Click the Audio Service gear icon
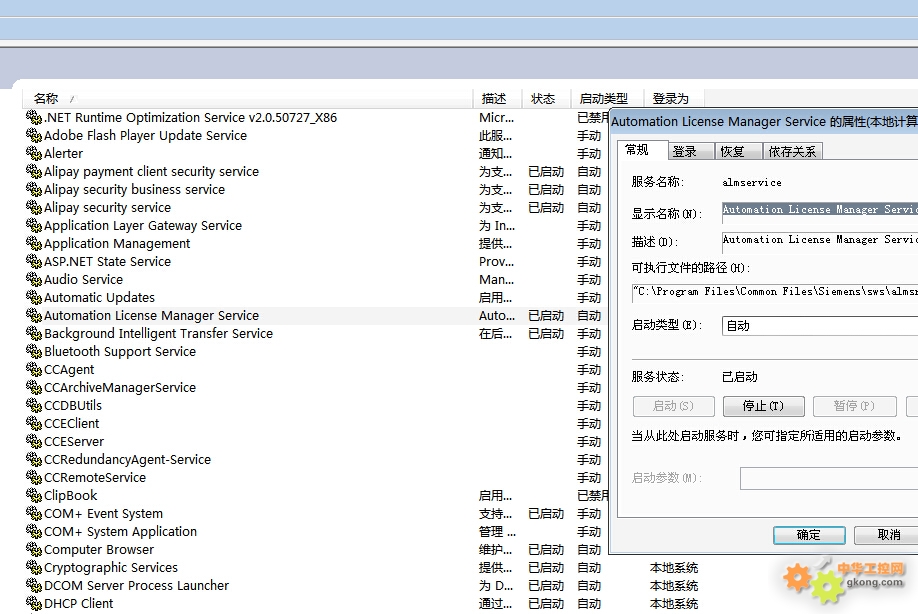Image resolution: width=918 pixels, height=614 pixels. [x=34, y=279]
